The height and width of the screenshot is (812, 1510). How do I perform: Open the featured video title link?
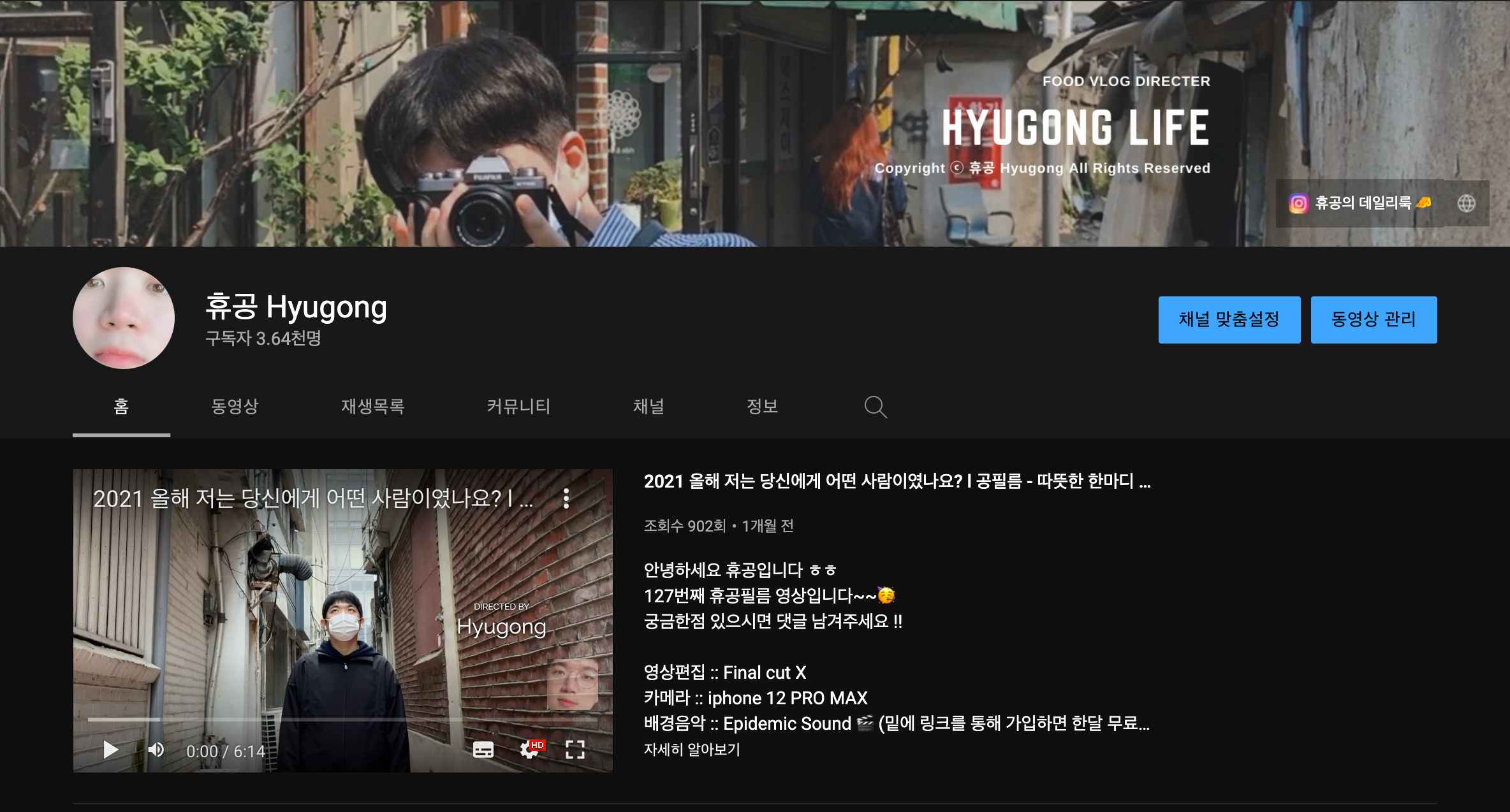tap(897, 481)
